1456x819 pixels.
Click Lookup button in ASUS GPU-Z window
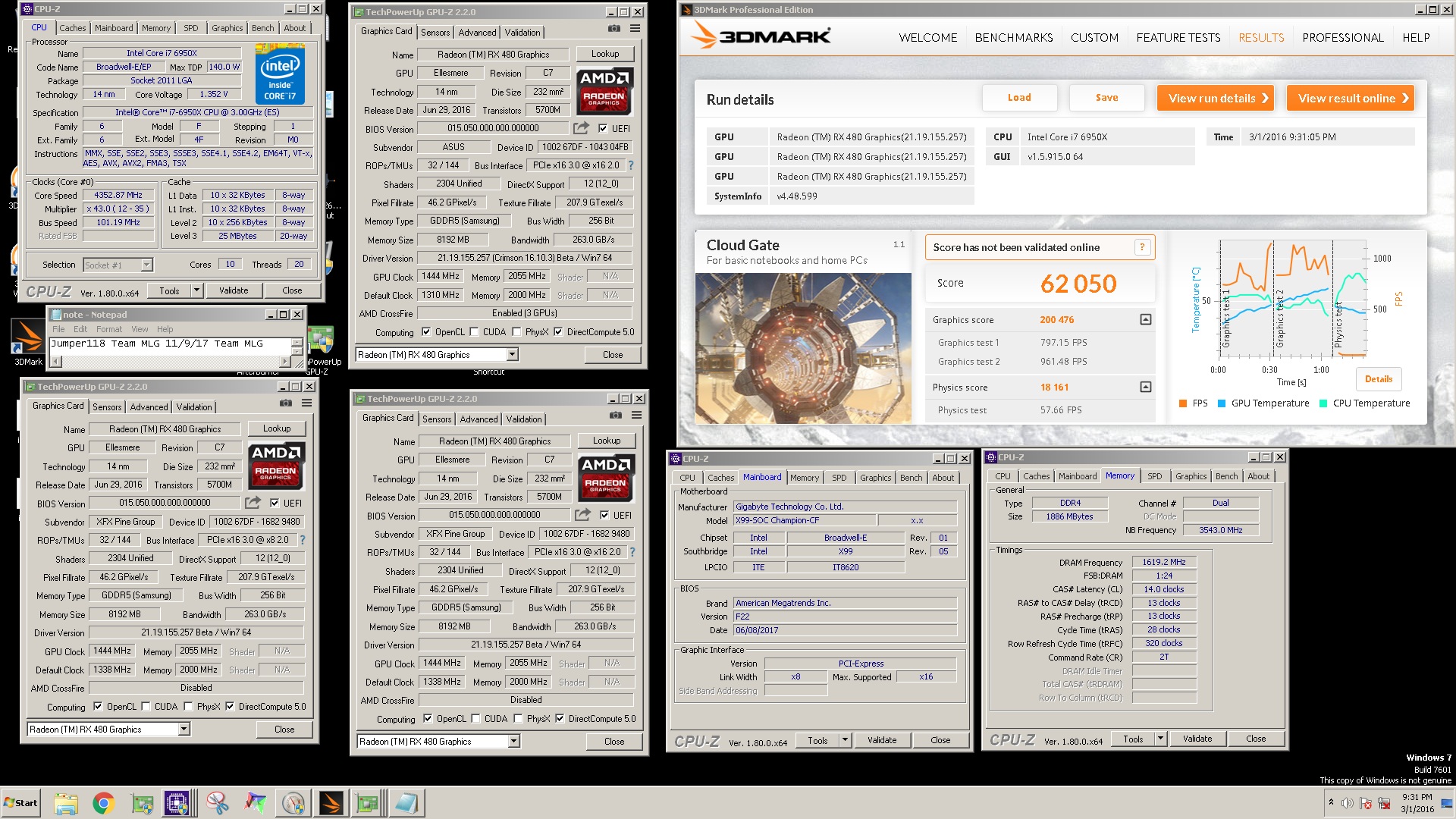coord(605,54)
